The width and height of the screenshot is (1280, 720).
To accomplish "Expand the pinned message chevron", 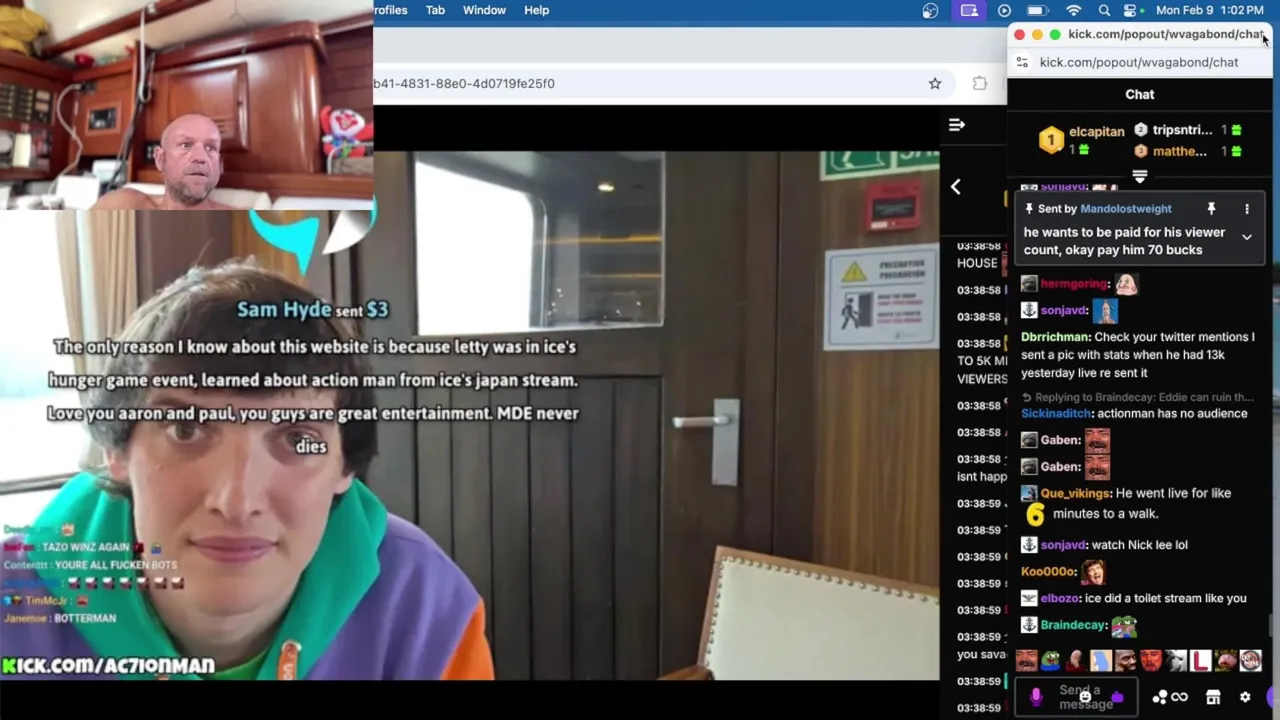I will tap(1246, 237).
